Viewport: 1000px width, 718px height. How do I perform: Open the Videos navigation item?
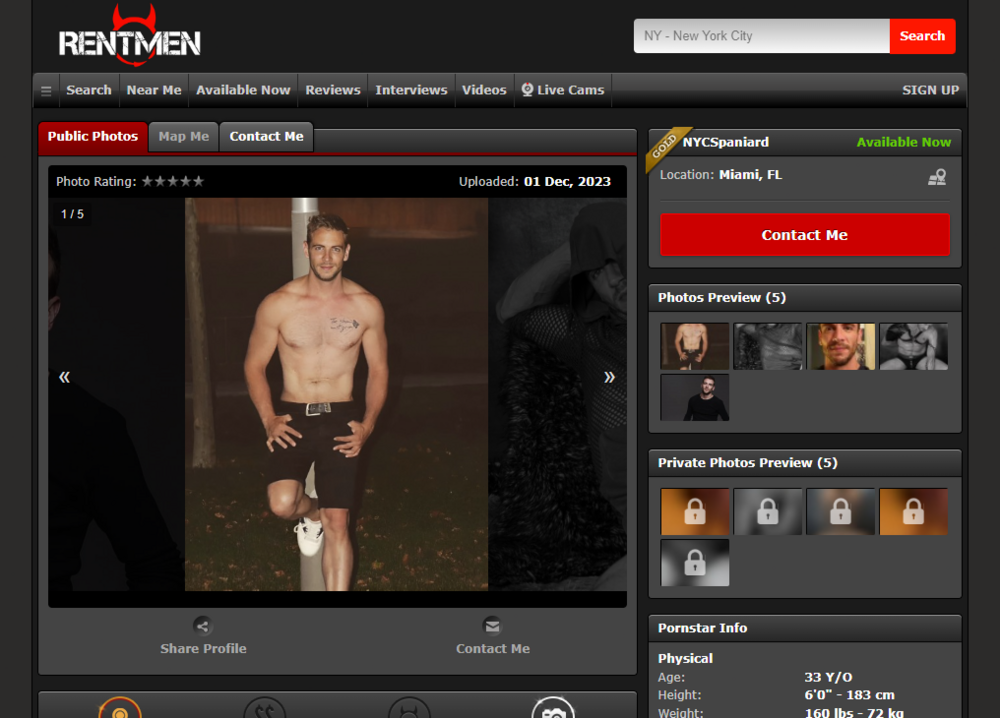point(484,90)
